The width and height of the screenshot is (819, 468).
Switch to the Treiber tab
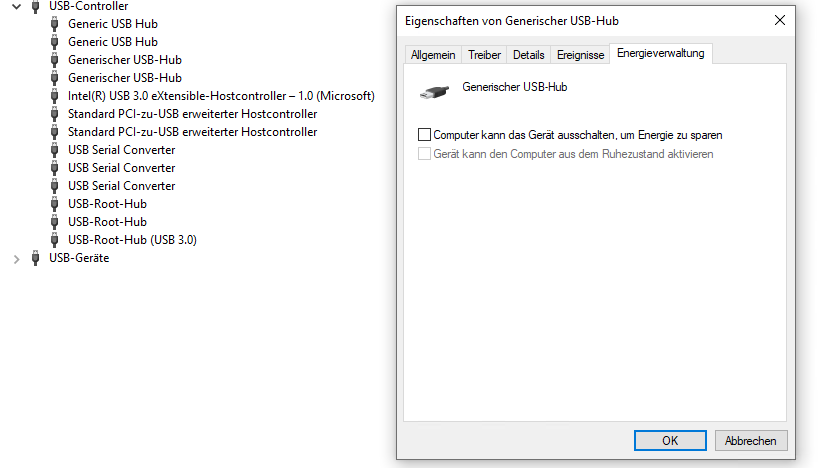pos(484,55)
